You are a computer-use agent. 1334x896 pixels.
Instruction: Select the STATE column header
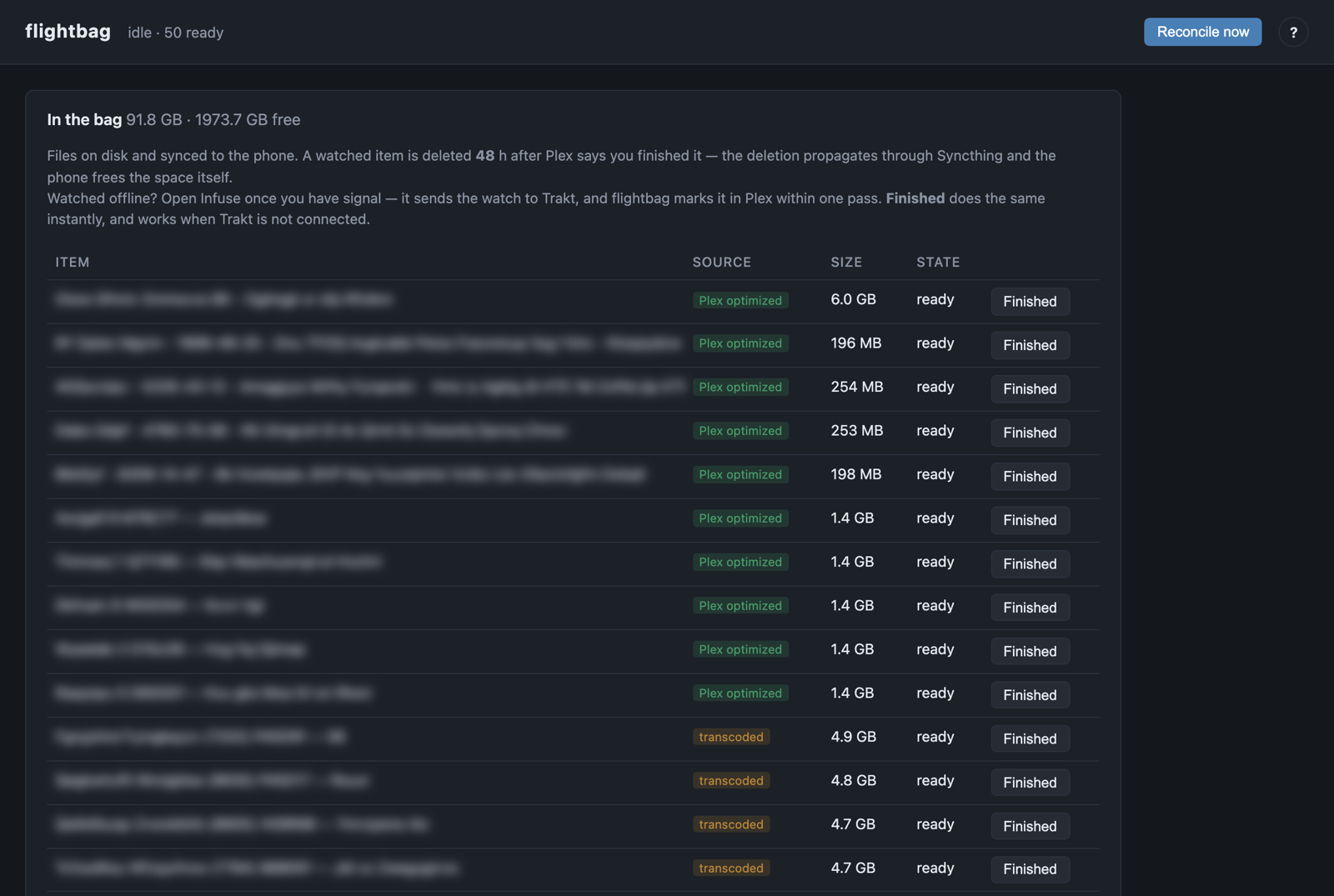coord(938,262)
